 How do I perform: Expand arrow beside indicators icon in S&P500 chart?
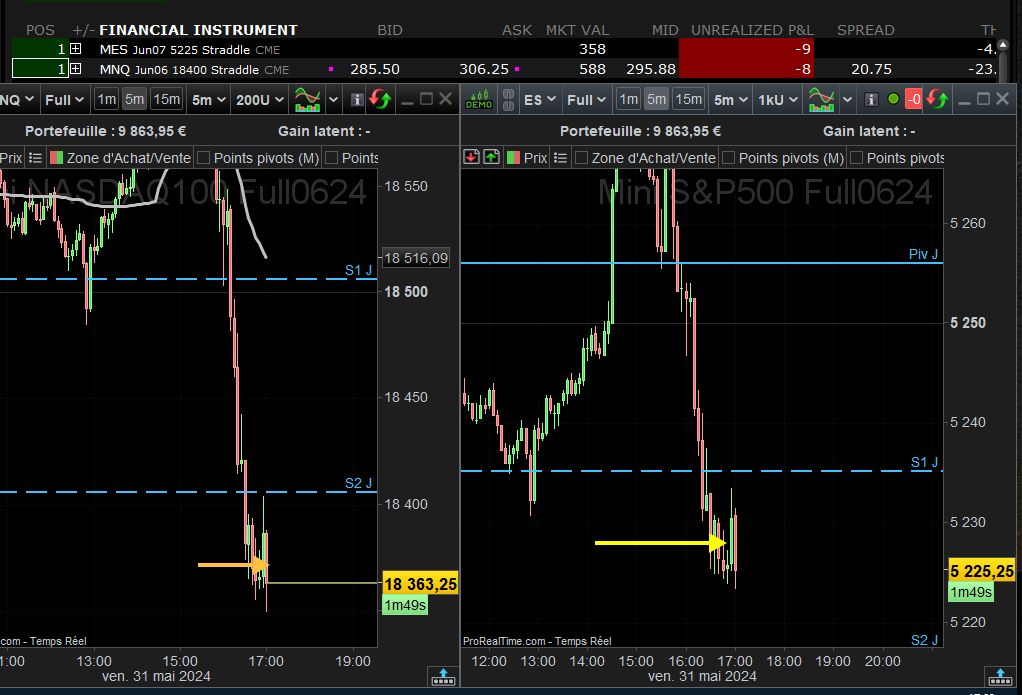(847, 100)
